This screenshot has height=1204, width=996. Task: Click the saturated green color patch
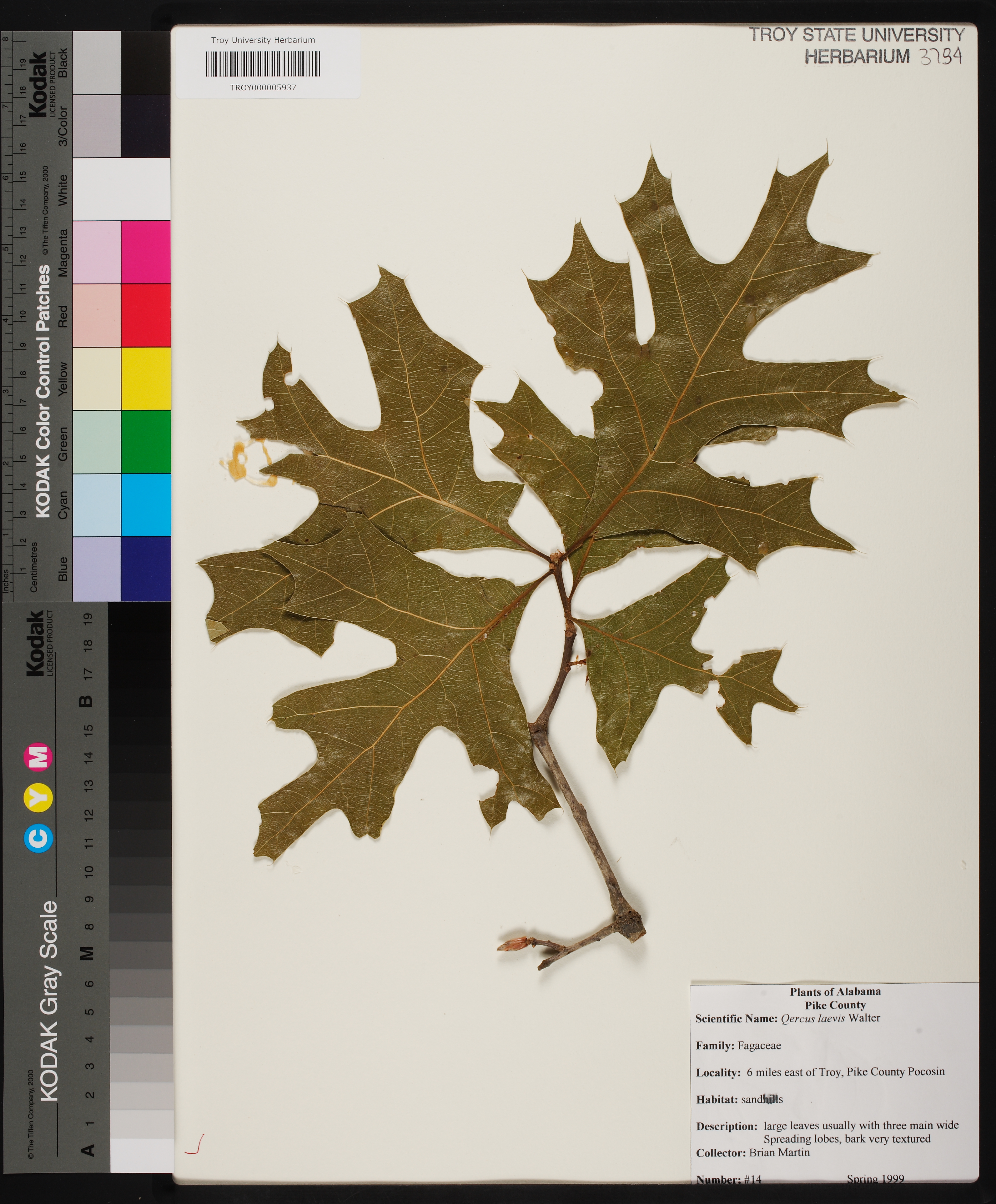tap(146, 441)
